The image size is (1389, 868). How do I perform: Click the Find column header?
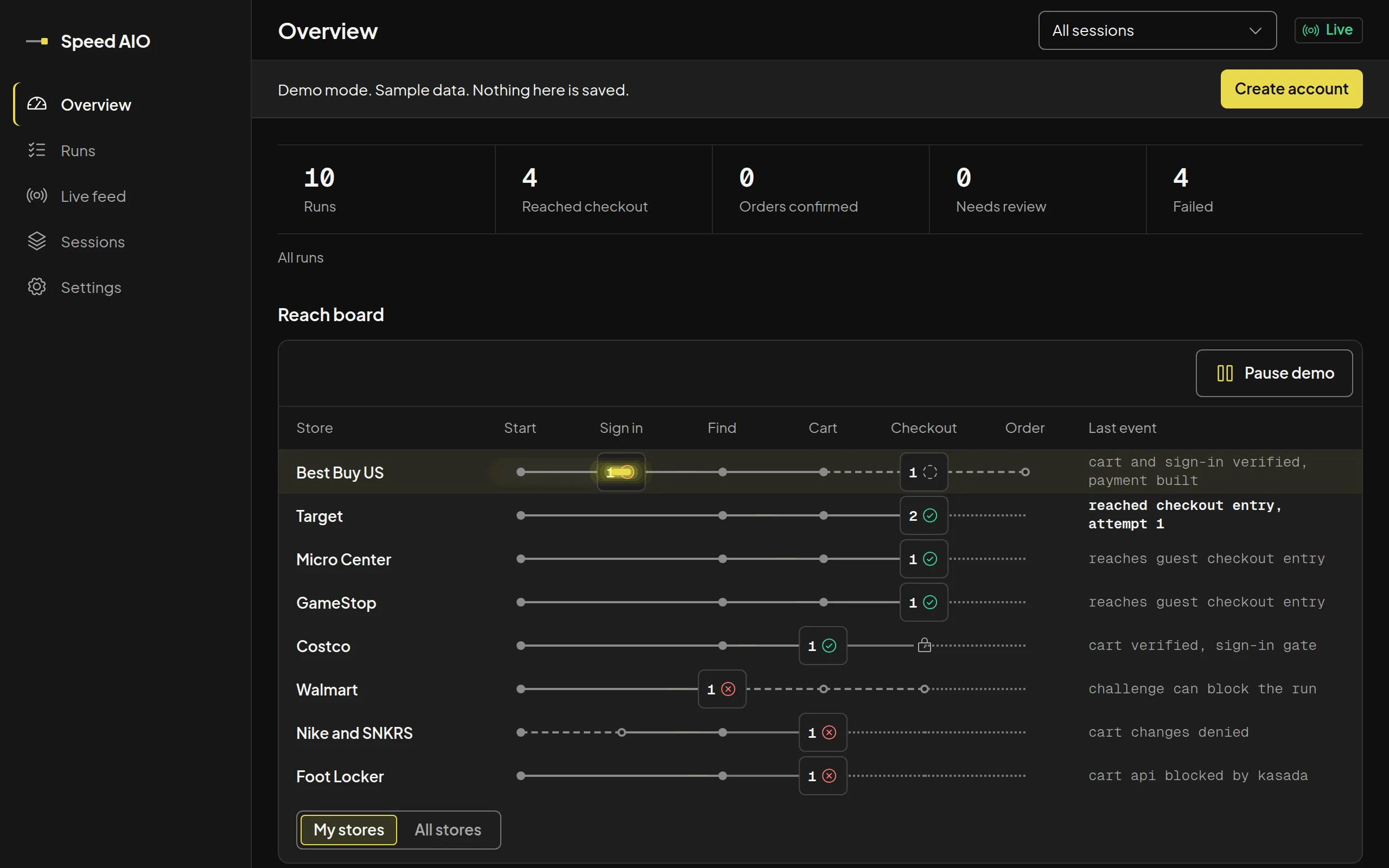[x=722, y=427]
